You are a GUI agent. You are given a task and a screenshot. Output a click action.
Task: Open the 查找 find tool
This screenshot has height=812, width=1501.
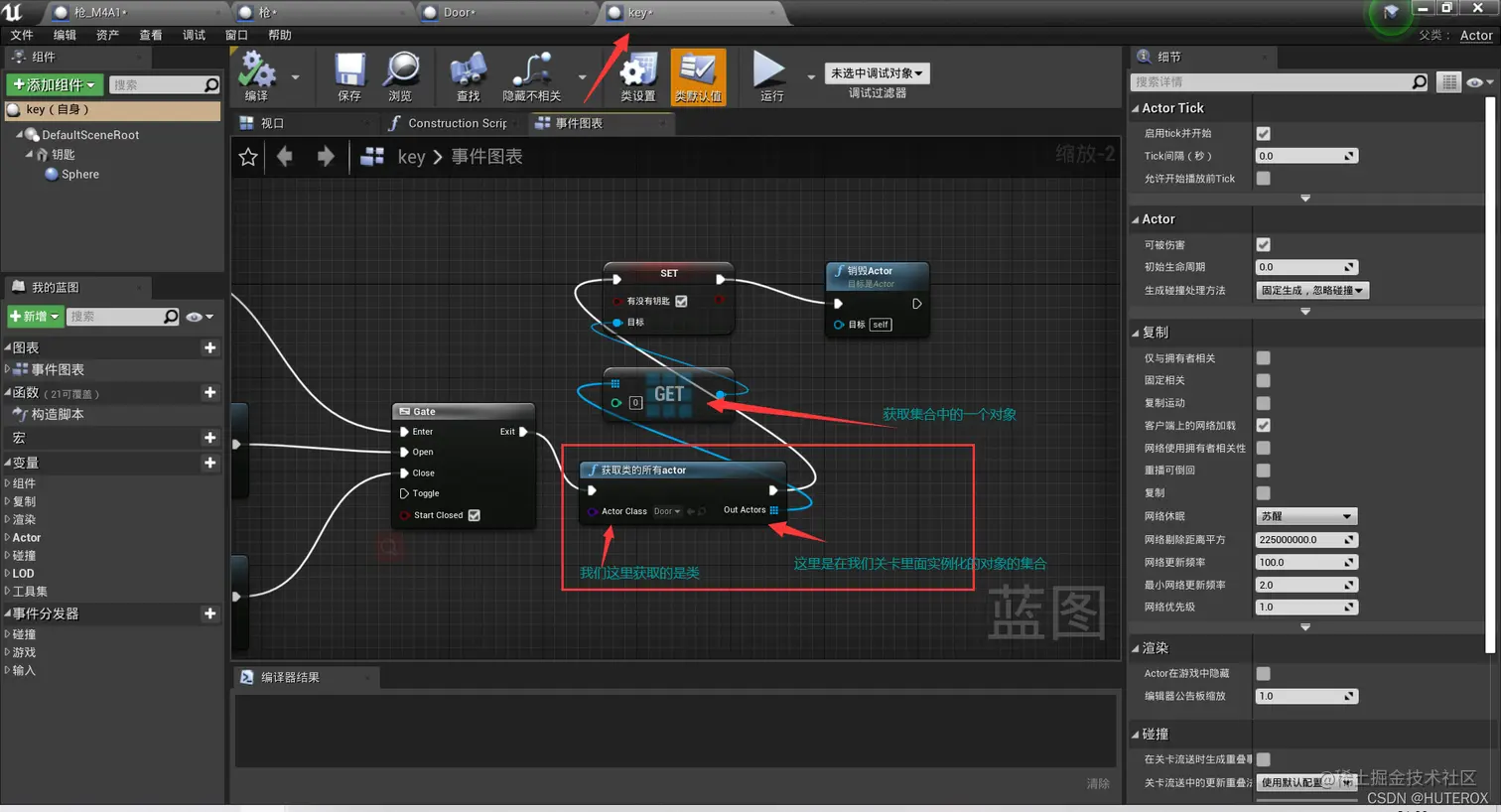[x=468, y=76]
